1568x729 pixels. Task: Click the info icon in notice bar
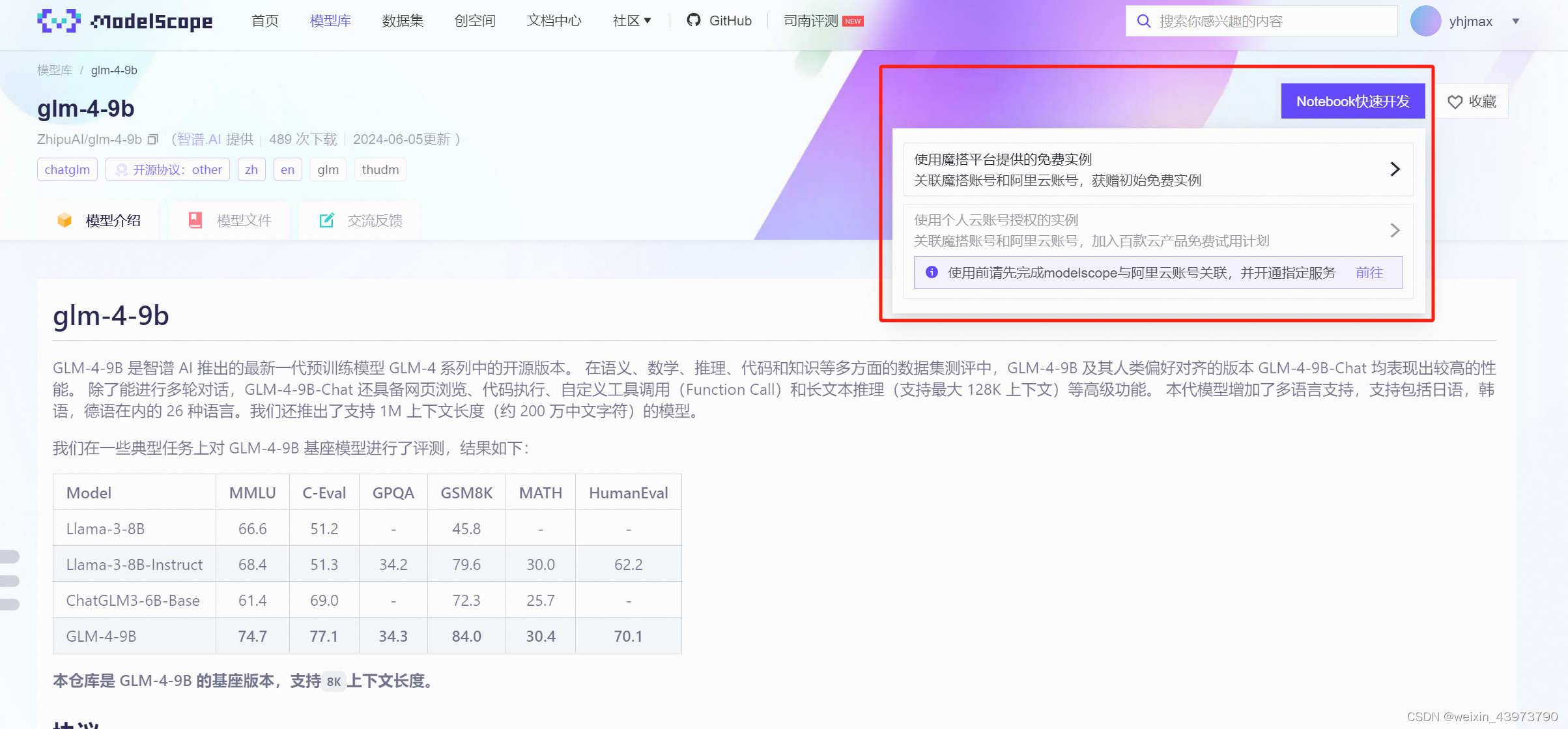click(x=932, y=272)
